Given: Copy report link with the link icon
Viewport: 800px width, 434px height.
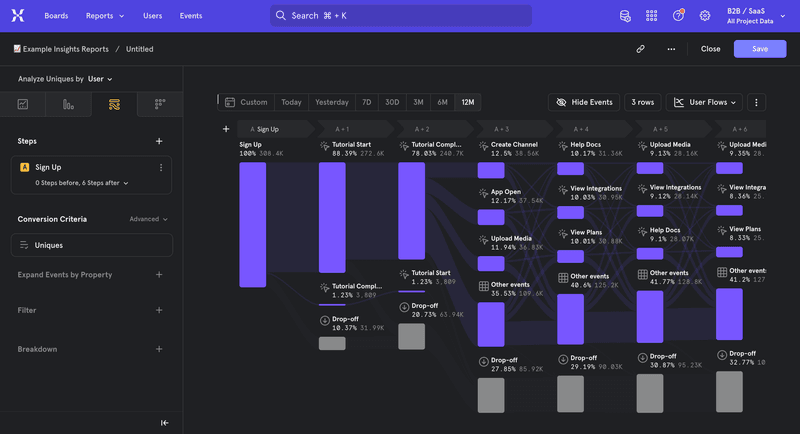Looking at the screenshot, I should 640,48.
